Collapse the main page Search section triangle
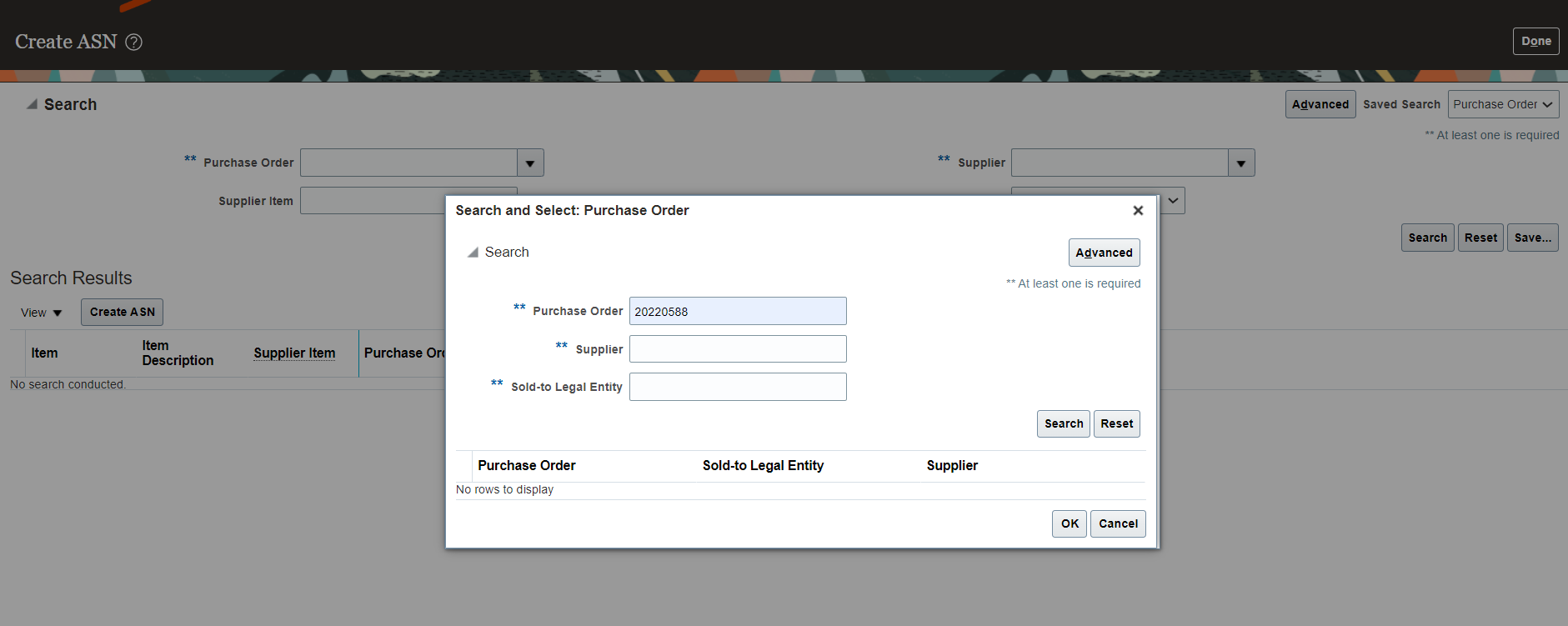This screenshot has width=1568, height=626. [x=32, y=104]
